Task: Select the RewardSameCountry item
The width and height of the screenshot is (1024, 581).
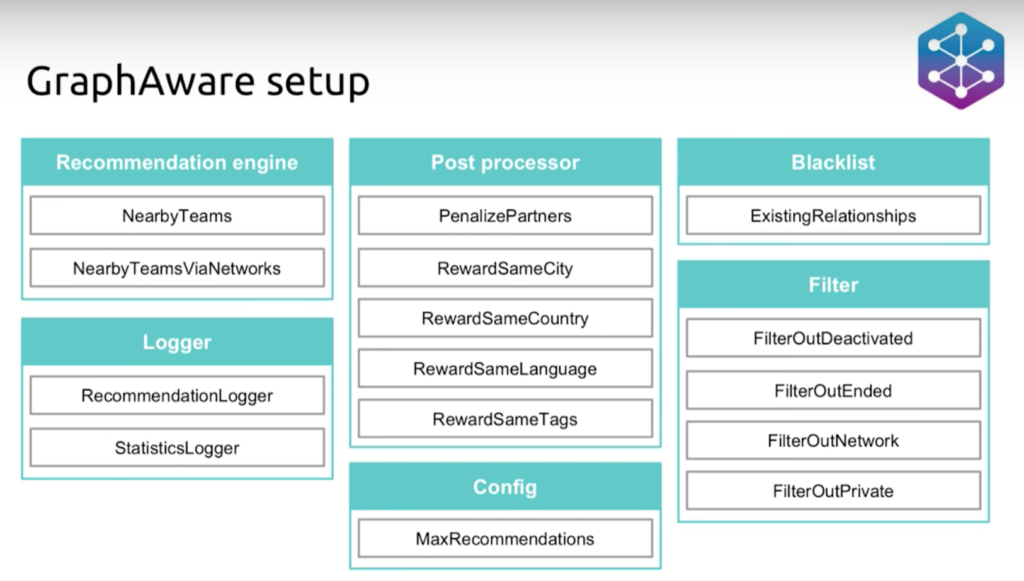Action: tap(505, 318)
